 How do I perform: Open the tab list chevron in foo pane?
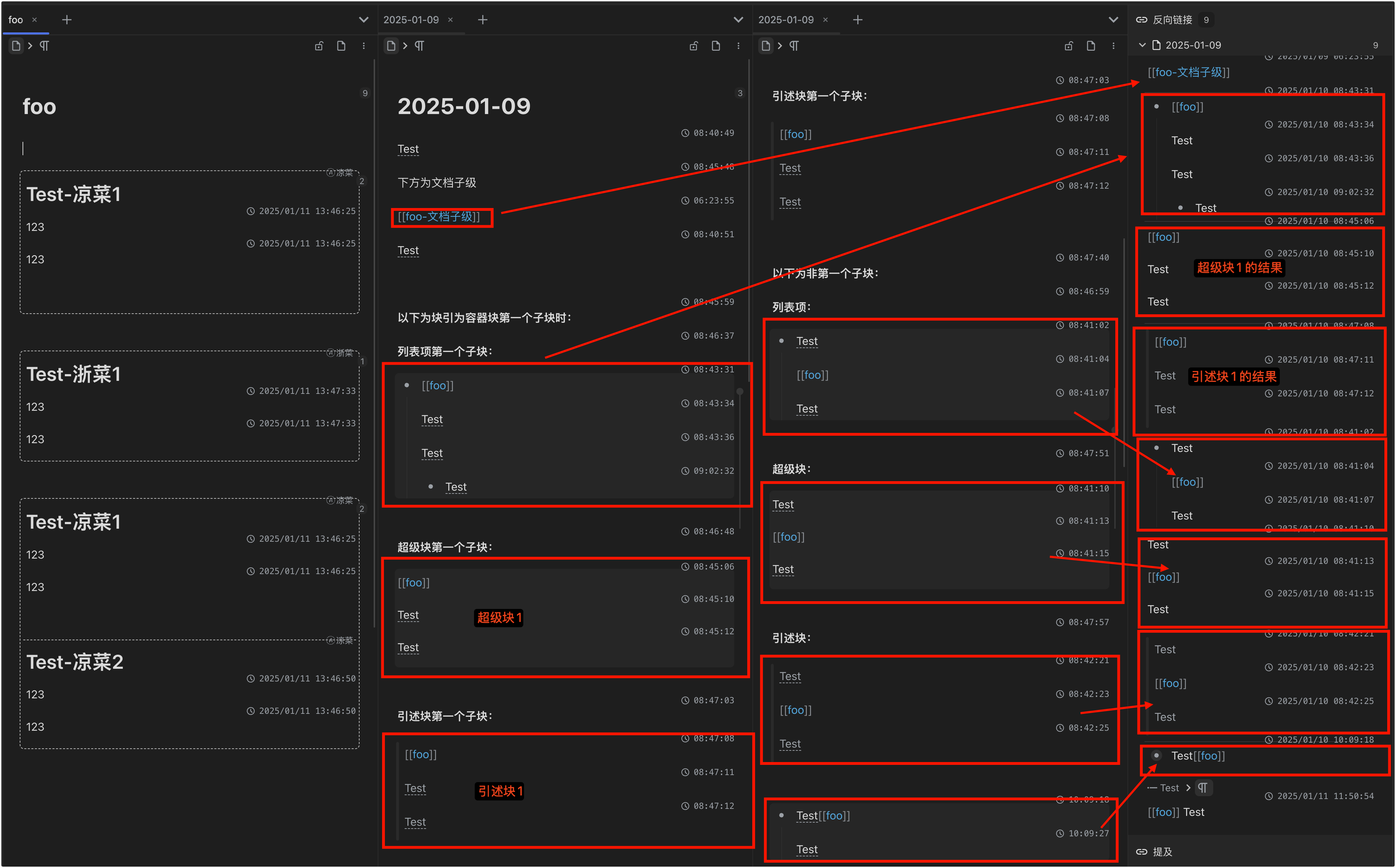coord(363,20)
